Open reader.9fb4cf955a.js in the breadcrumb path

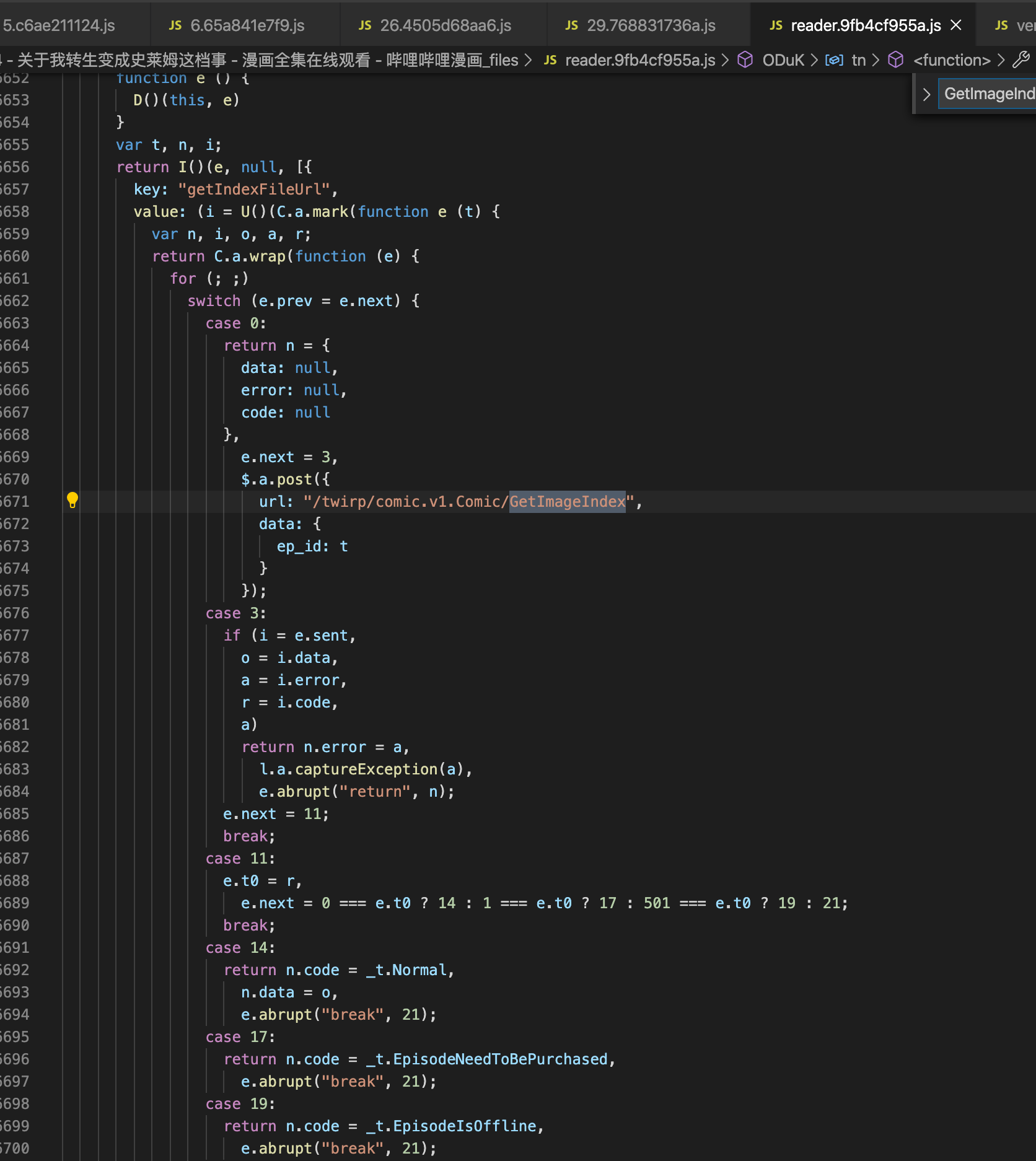click(x=640, y=60)
